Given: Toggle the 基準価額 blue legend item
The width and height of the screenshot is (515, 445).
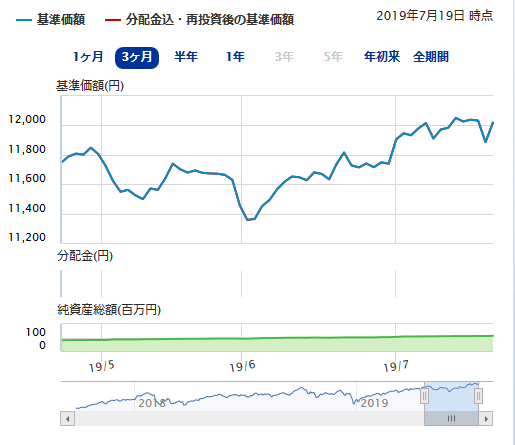Looking at the screenshot, I should click(50, 20).
